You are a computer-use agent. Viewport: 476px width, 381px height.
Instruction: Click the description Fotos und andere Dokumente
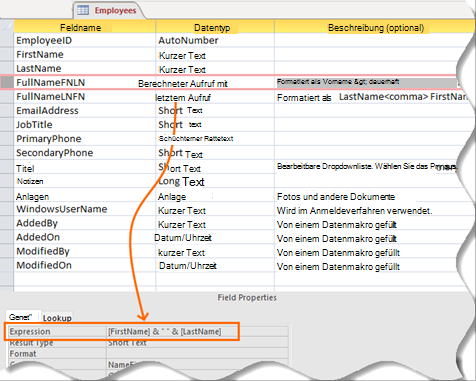[336, 196]
